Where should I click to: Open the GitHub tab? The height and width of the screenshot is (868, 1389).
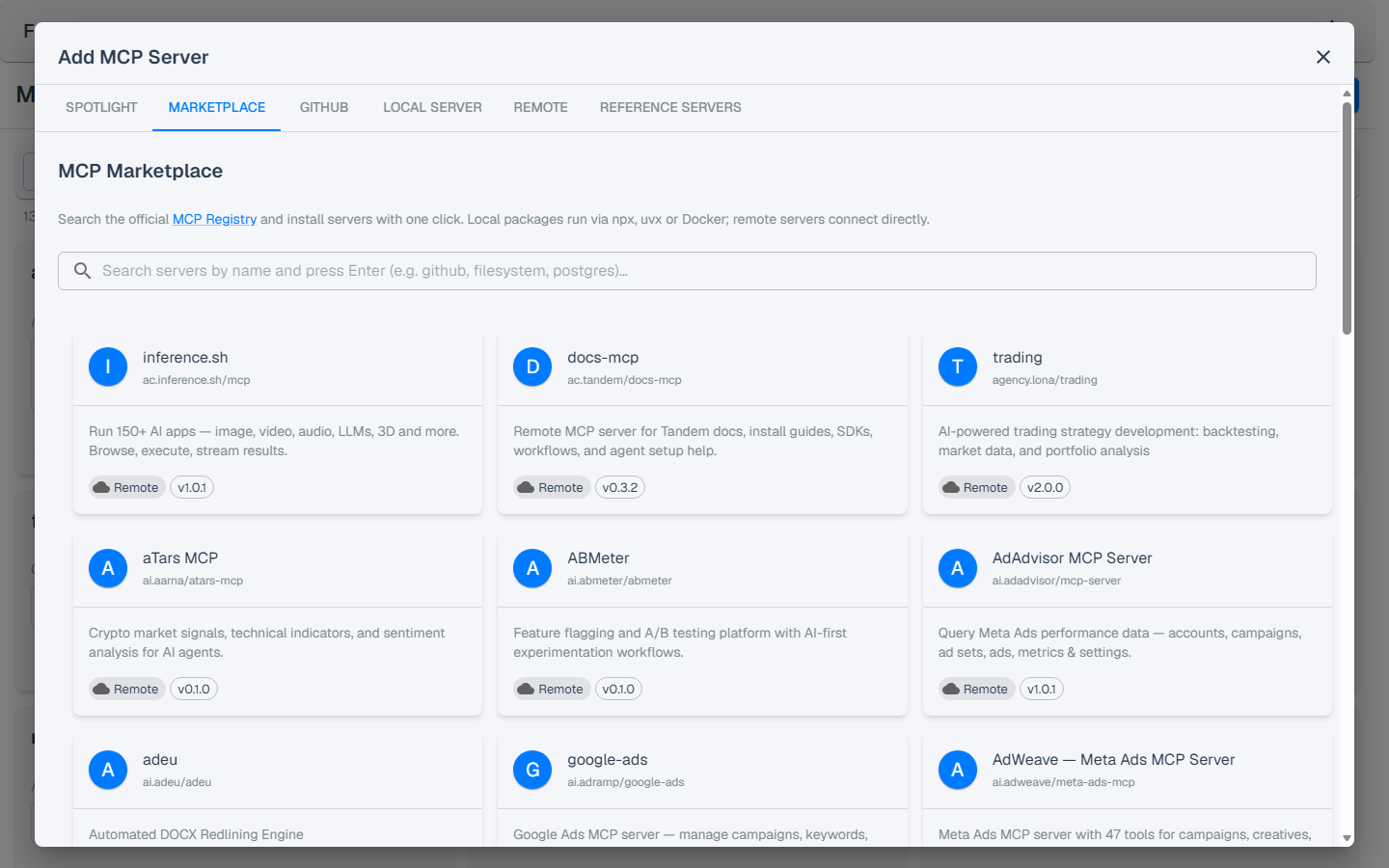(x=324, y=107)
